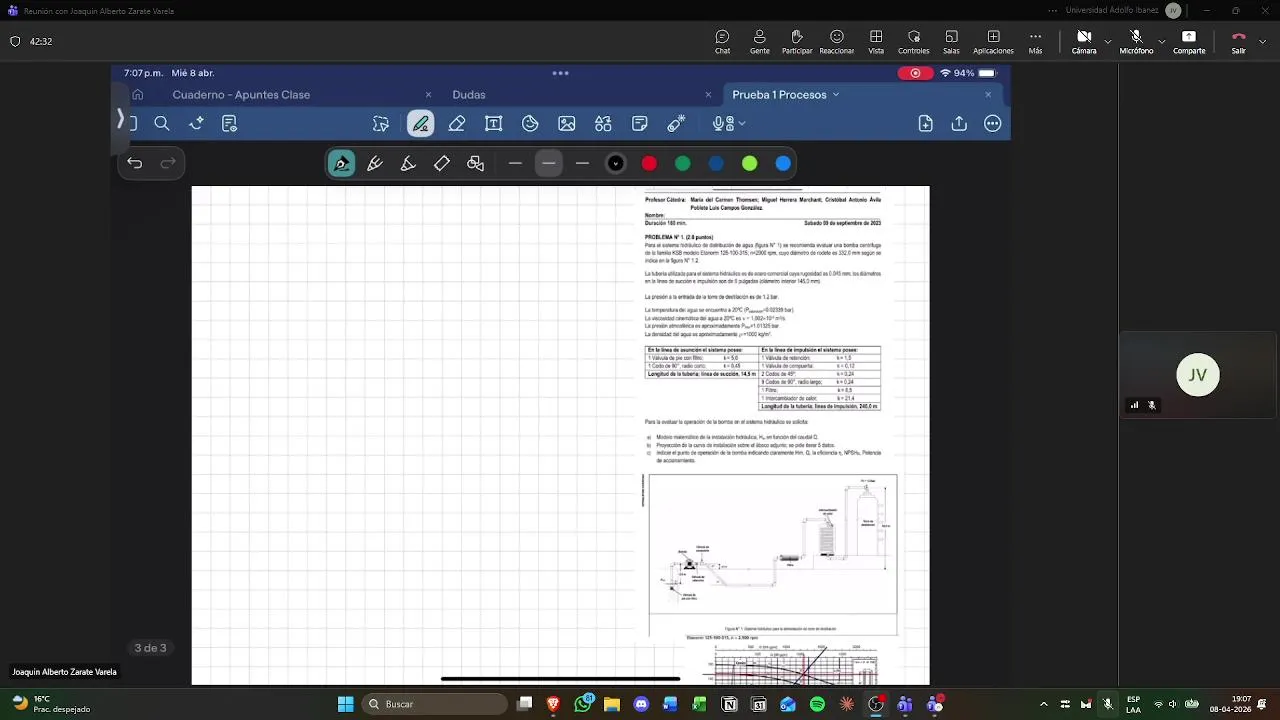Open the search magnifier tool
This screenshot has height=720, width=1280.
pyautogui.click(x=162, y=124)
